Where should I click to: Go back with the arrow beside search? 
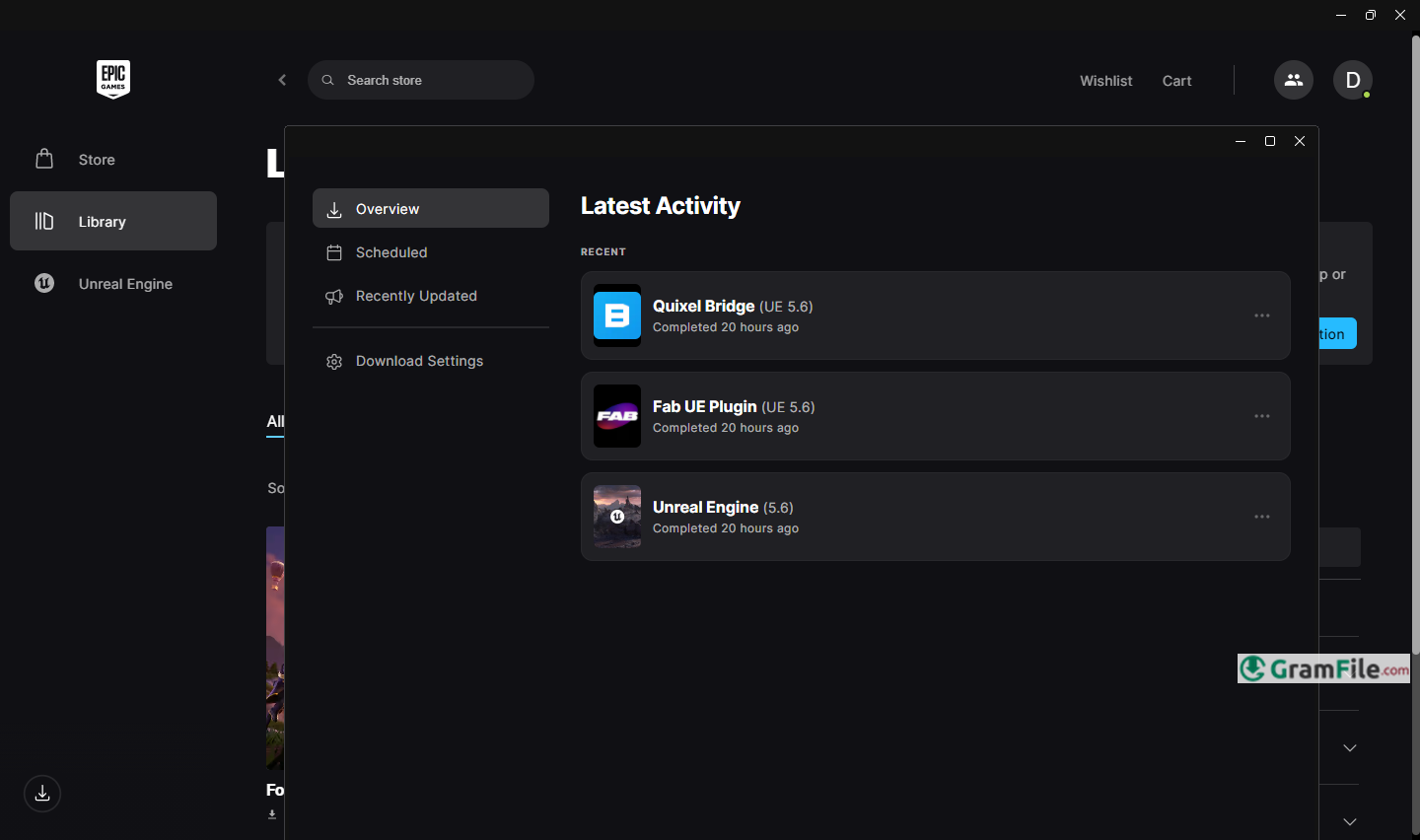coord(282,80)
